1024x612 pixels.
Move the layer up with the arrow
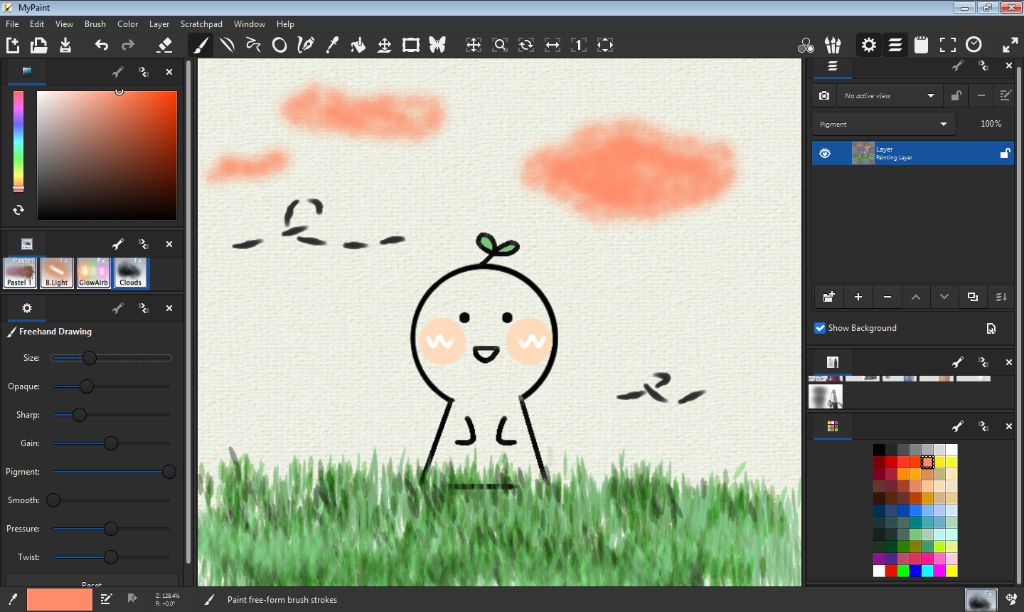click(916, 297)
